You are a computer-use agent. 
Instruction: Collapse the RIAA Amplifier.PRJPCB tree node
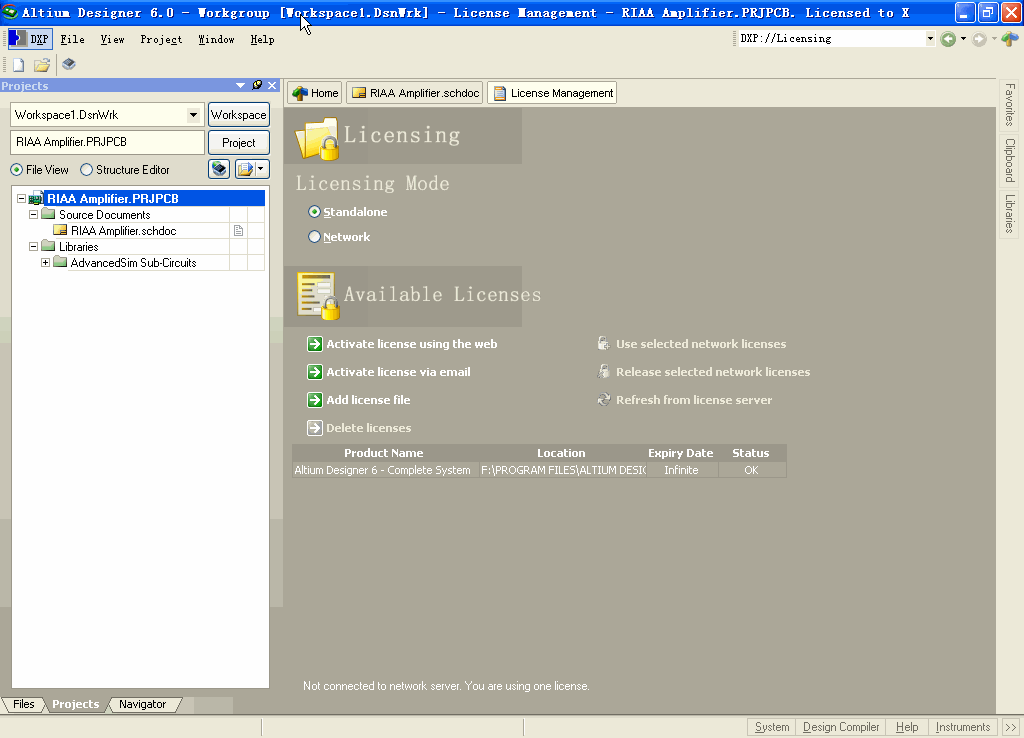[x=21, y=199]
